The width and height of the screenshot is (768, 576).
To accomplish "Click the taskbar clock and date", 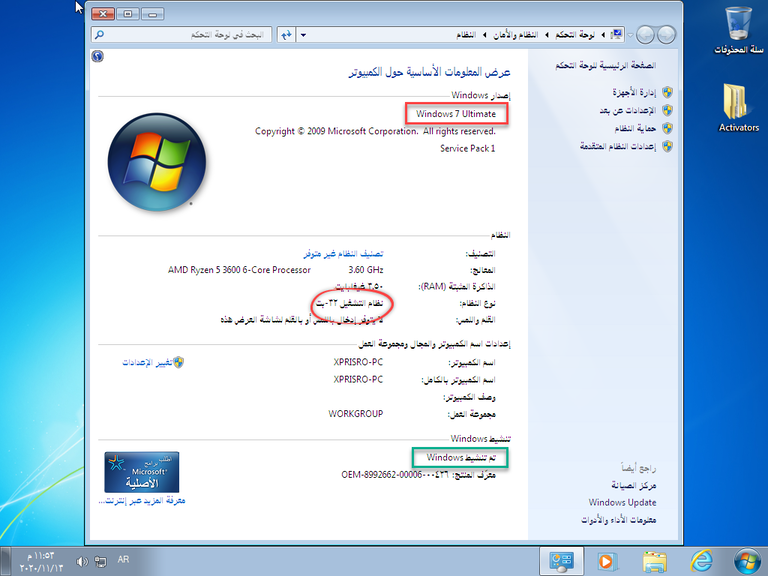I will click(x=42, y=562).
